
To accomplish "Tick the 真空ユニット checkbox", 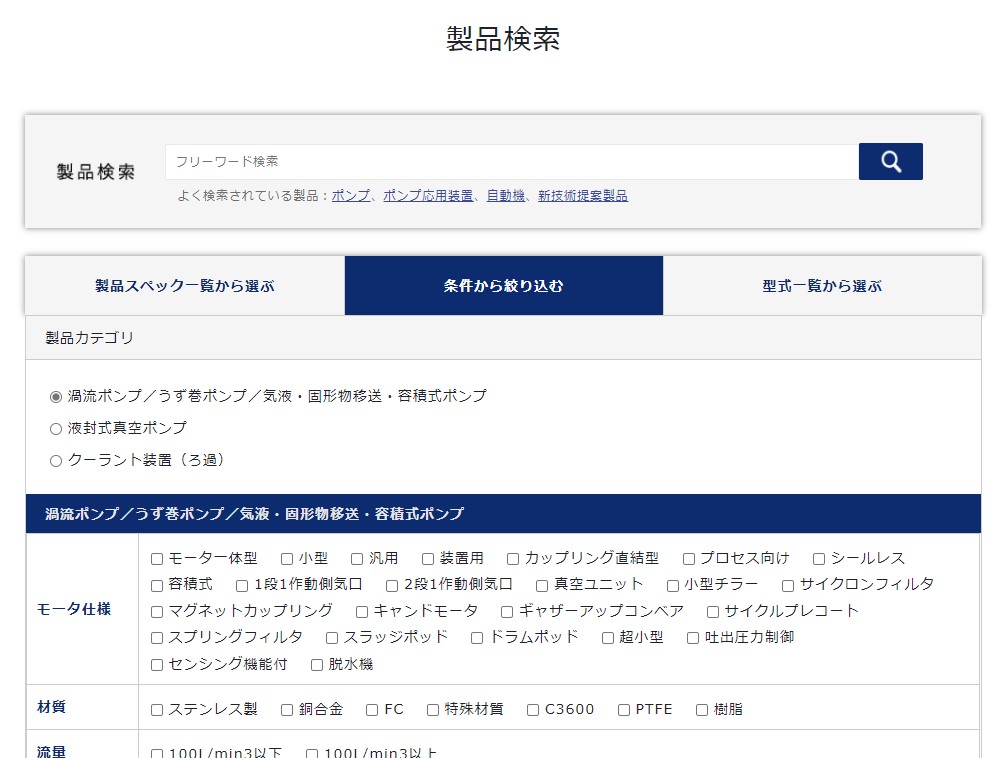I will pos(542,585).
